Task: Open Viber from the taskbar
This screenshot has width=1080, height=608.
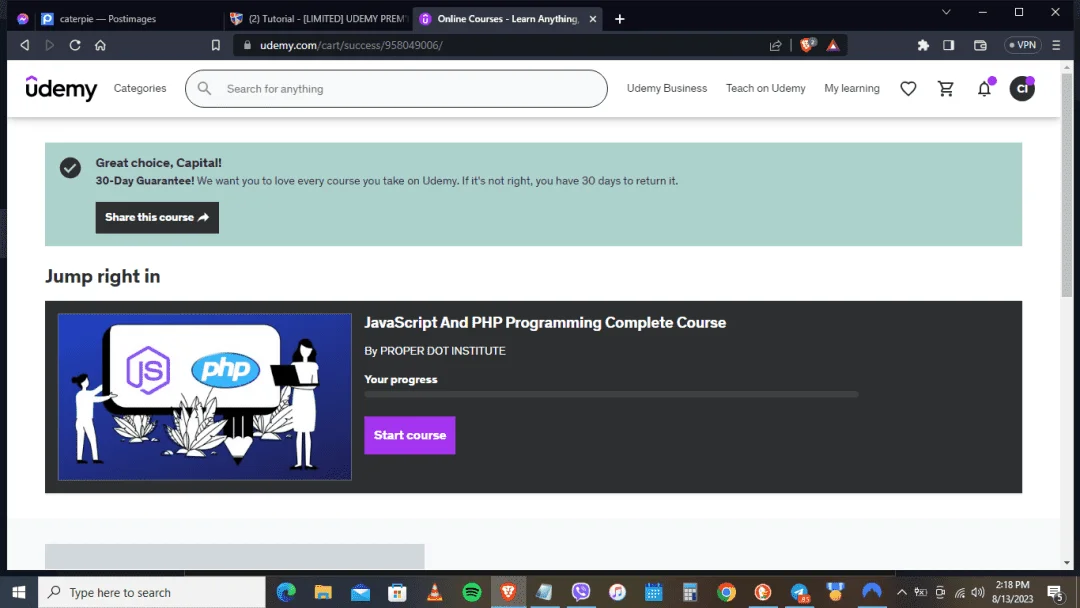Action: pos(581,592)
